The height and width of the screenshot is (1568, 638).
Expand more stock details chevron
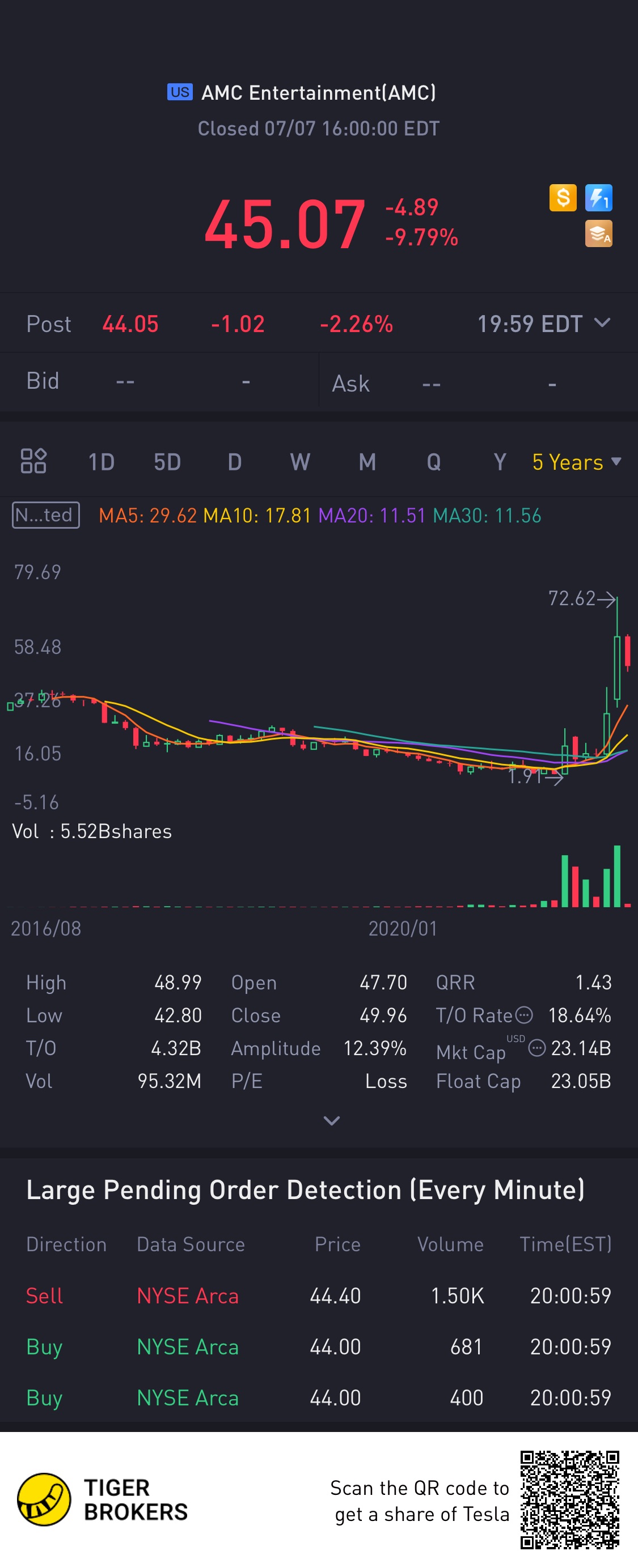point(332,1121)
